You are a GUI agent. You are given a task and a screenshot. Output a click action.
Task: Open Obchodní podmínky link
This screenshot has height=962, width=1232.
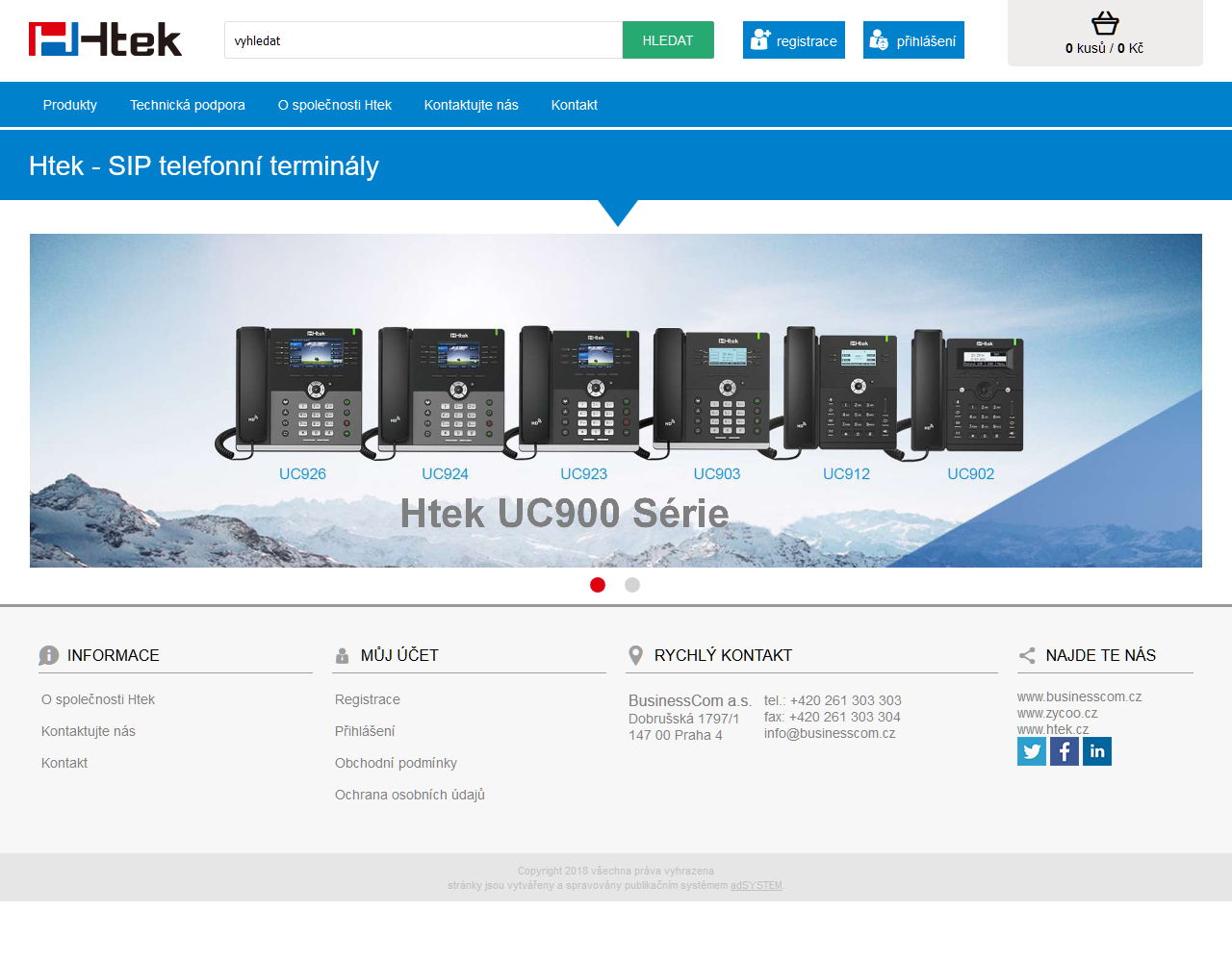tap(396, 763)
